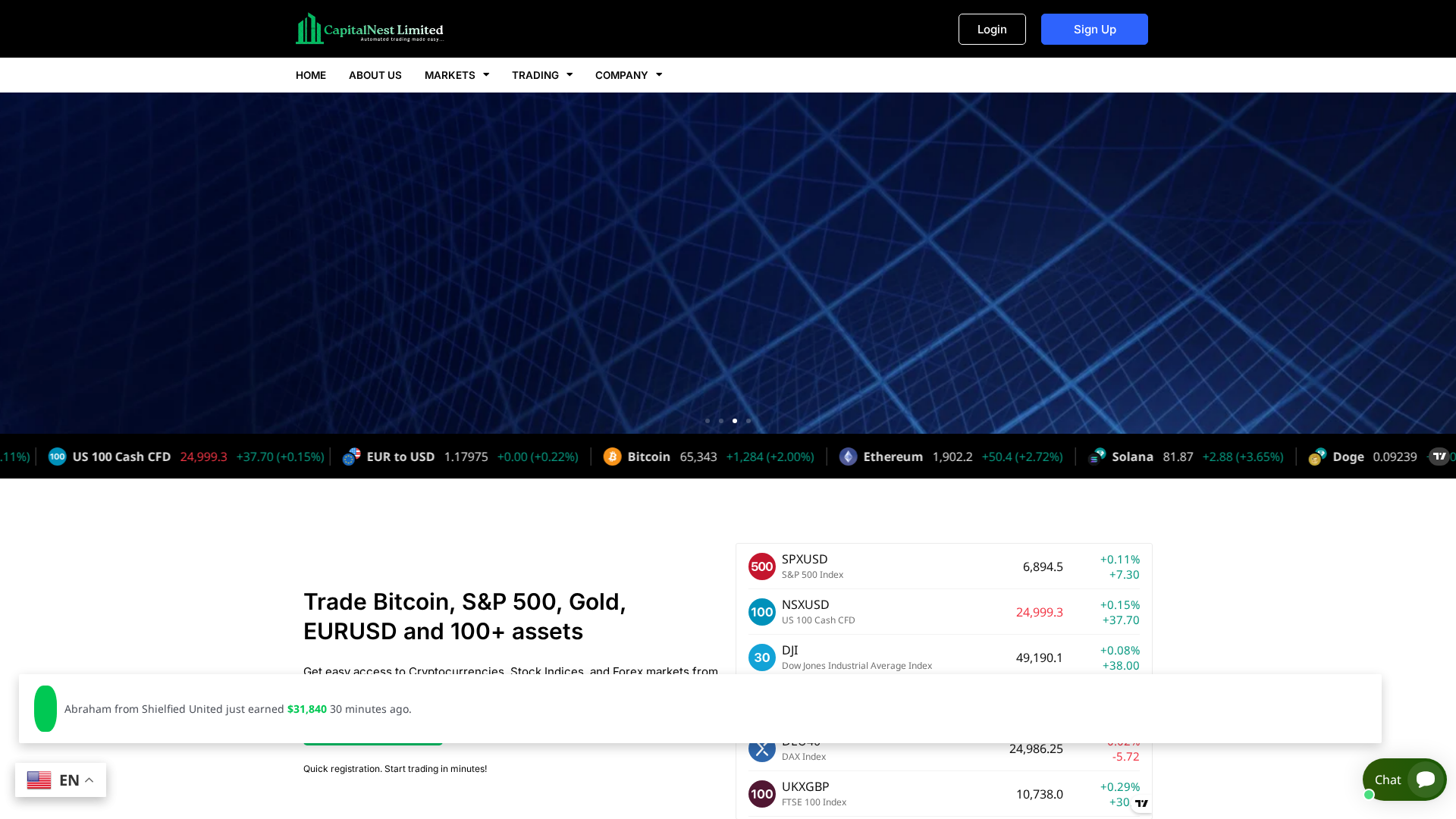Image resolution: width=1456 pixels, height=819 pixels.
Task: Select the first carousel slide dot
Action: coord(708,420)
